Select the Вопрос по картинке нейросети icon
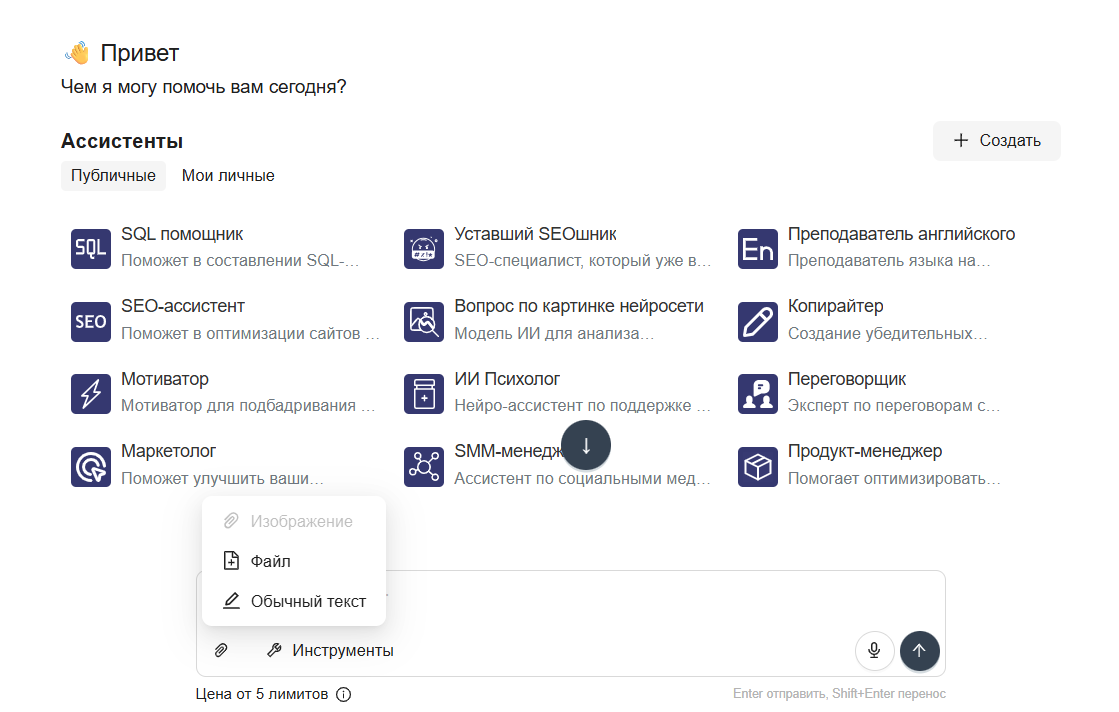 (424, 321)
